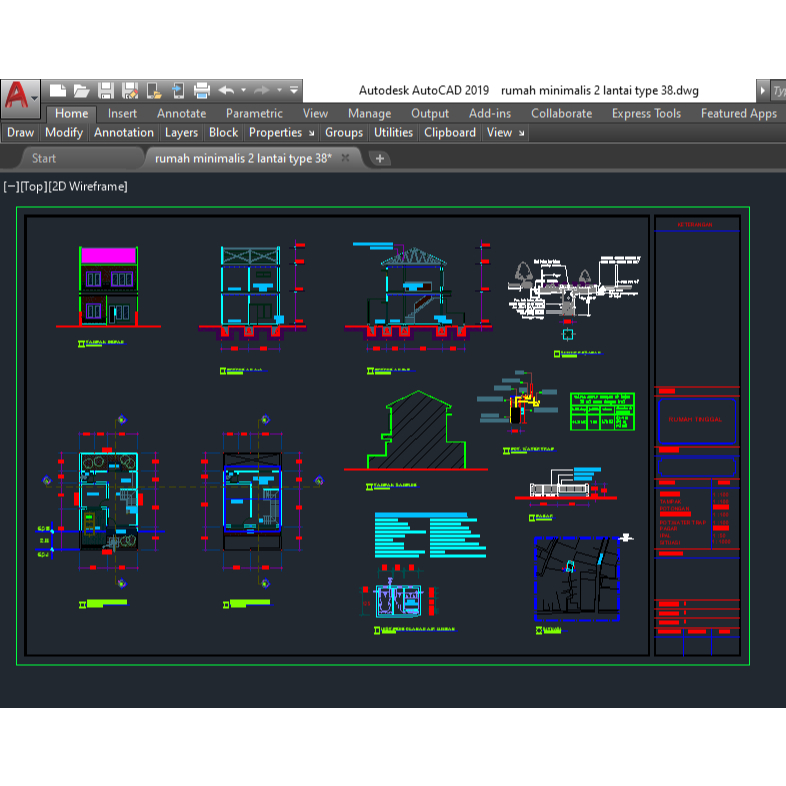The image size is (786, 786).
Task: Select the rumah minimalis 2 lantai type 38 tab
Action: [243, 158]
